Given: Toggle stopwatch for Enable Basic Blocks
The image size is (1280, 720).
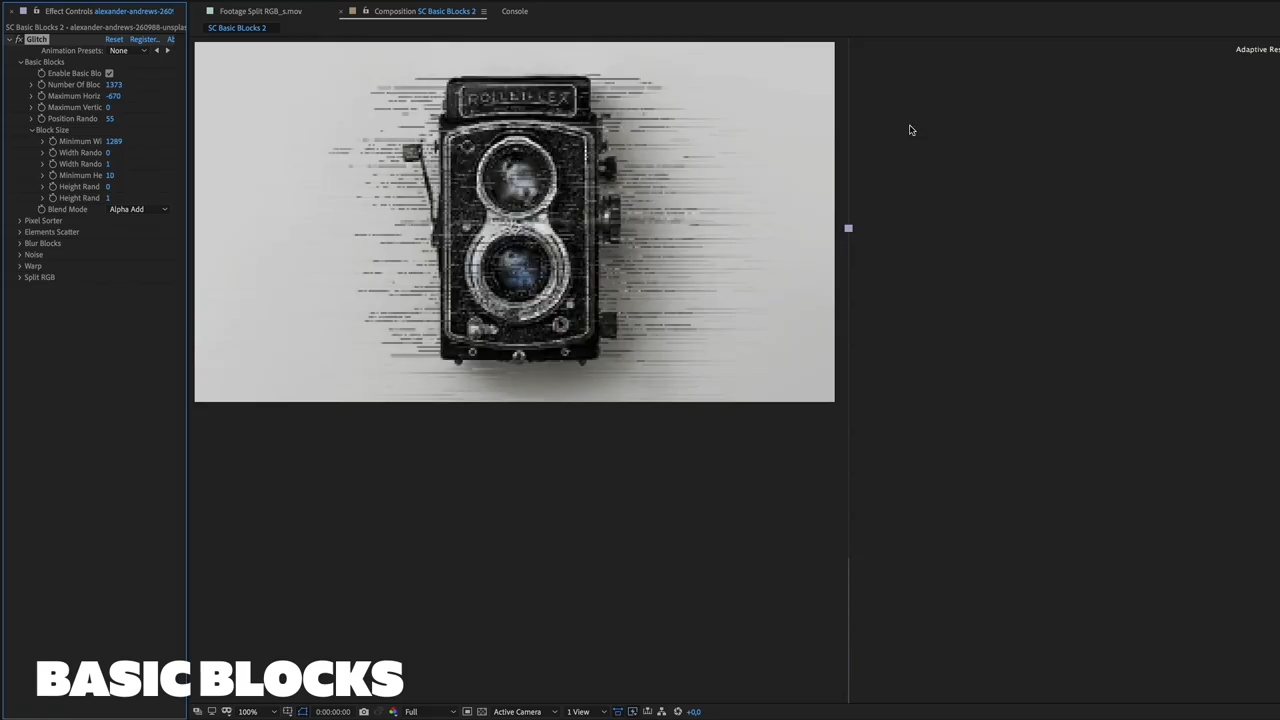Looking at the screenshot, I should 41,73.
